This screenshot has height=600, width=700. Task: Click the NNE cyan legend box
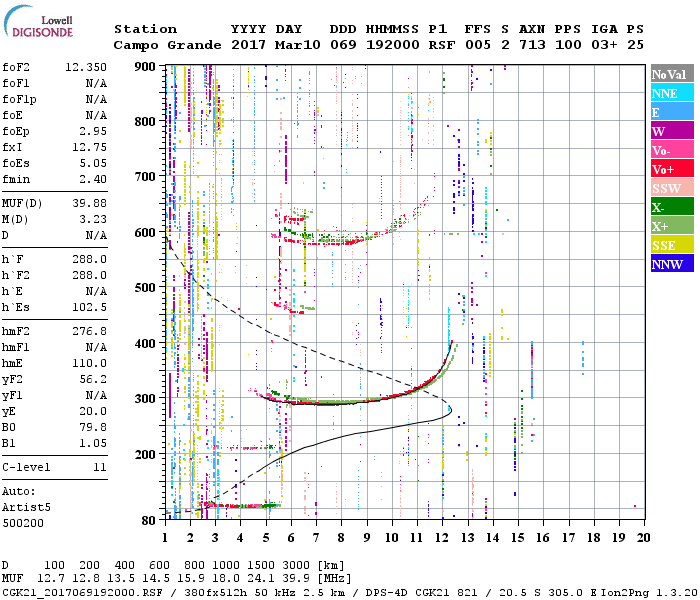tap(671, 93)
